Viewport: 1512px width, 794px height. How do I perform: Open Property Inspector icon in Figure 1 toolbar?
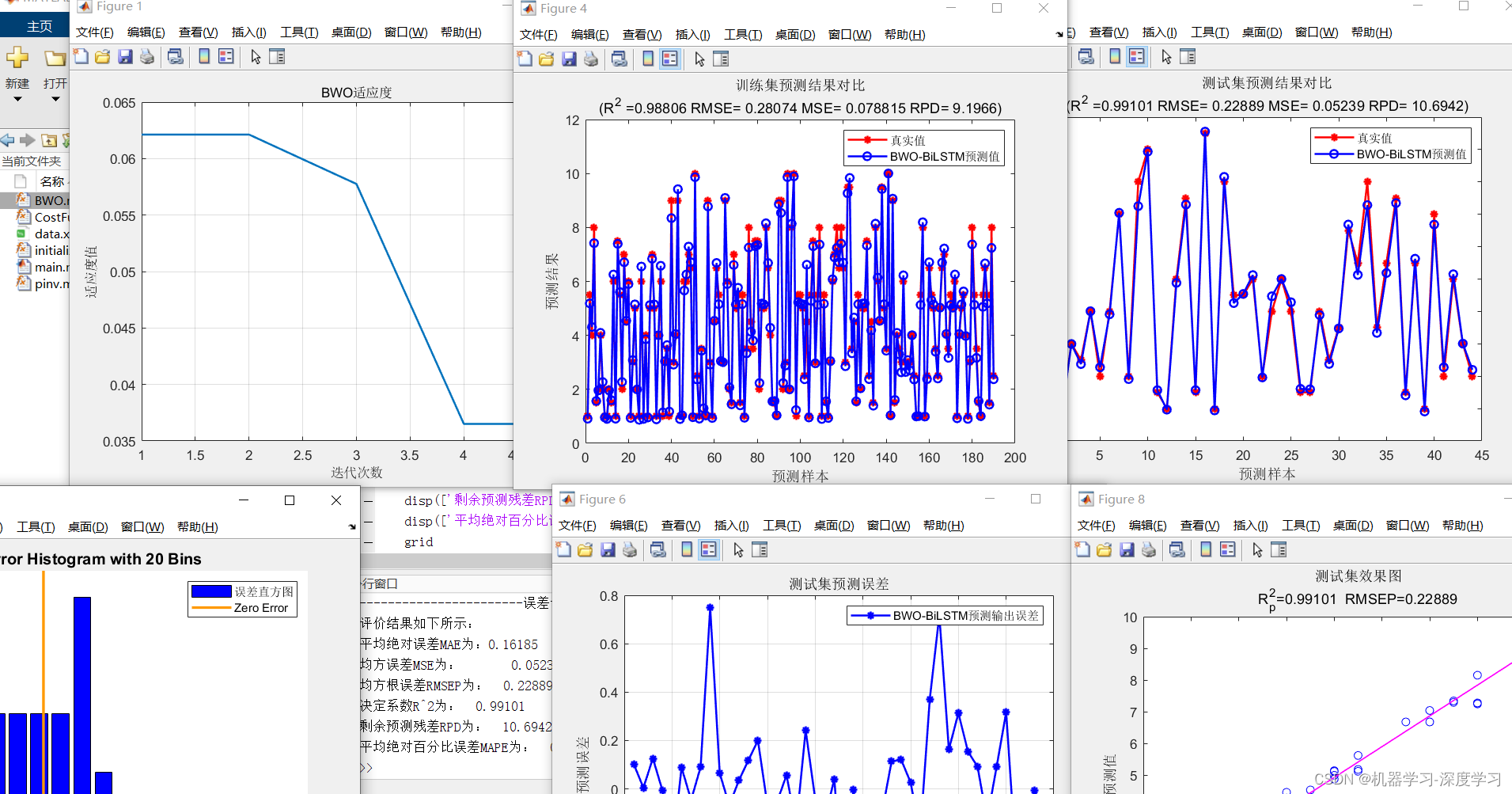[x=277, y=56]
